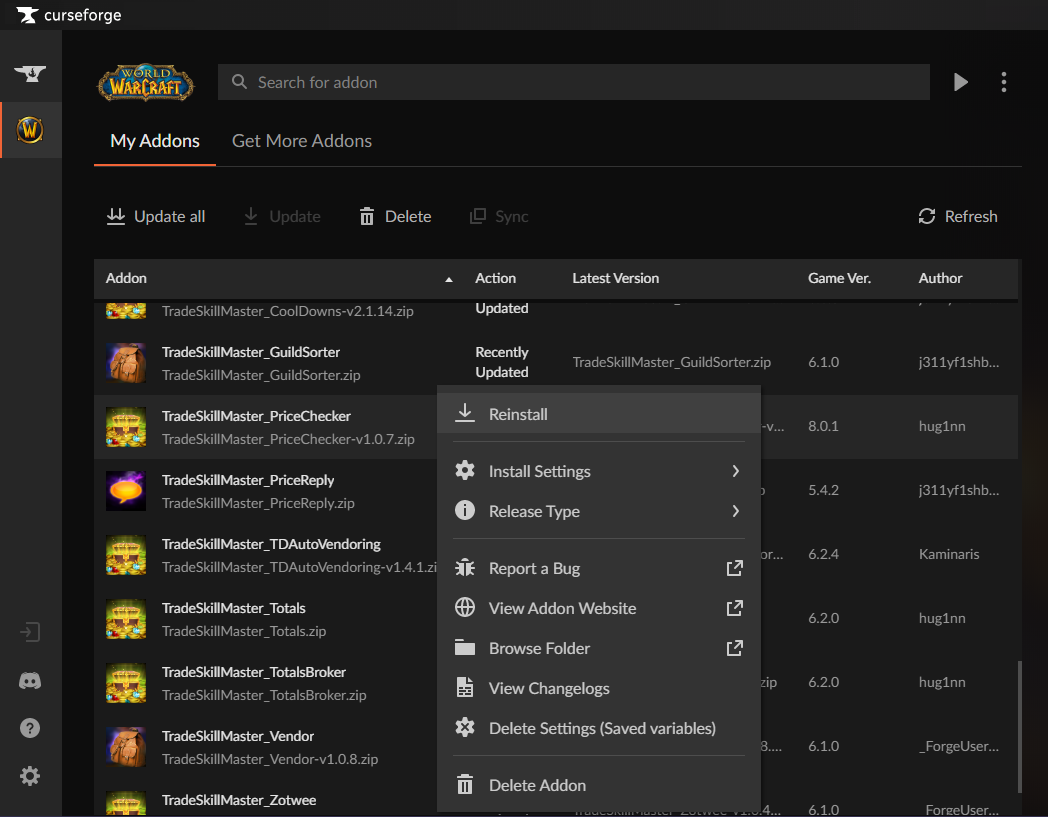This screenshot has height=818, width=1048.
Task: Click game version 5.4.2 in PriceReply row
Action: click(x=823, y=491)
